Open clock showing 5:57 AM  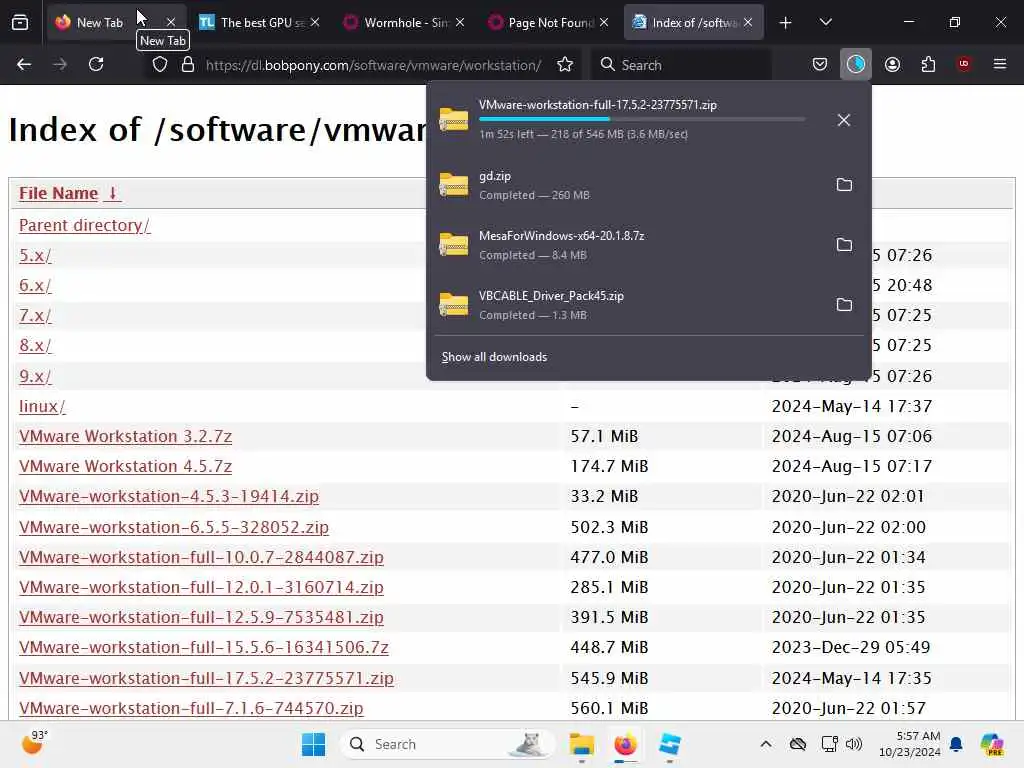(x=909, y=744)
